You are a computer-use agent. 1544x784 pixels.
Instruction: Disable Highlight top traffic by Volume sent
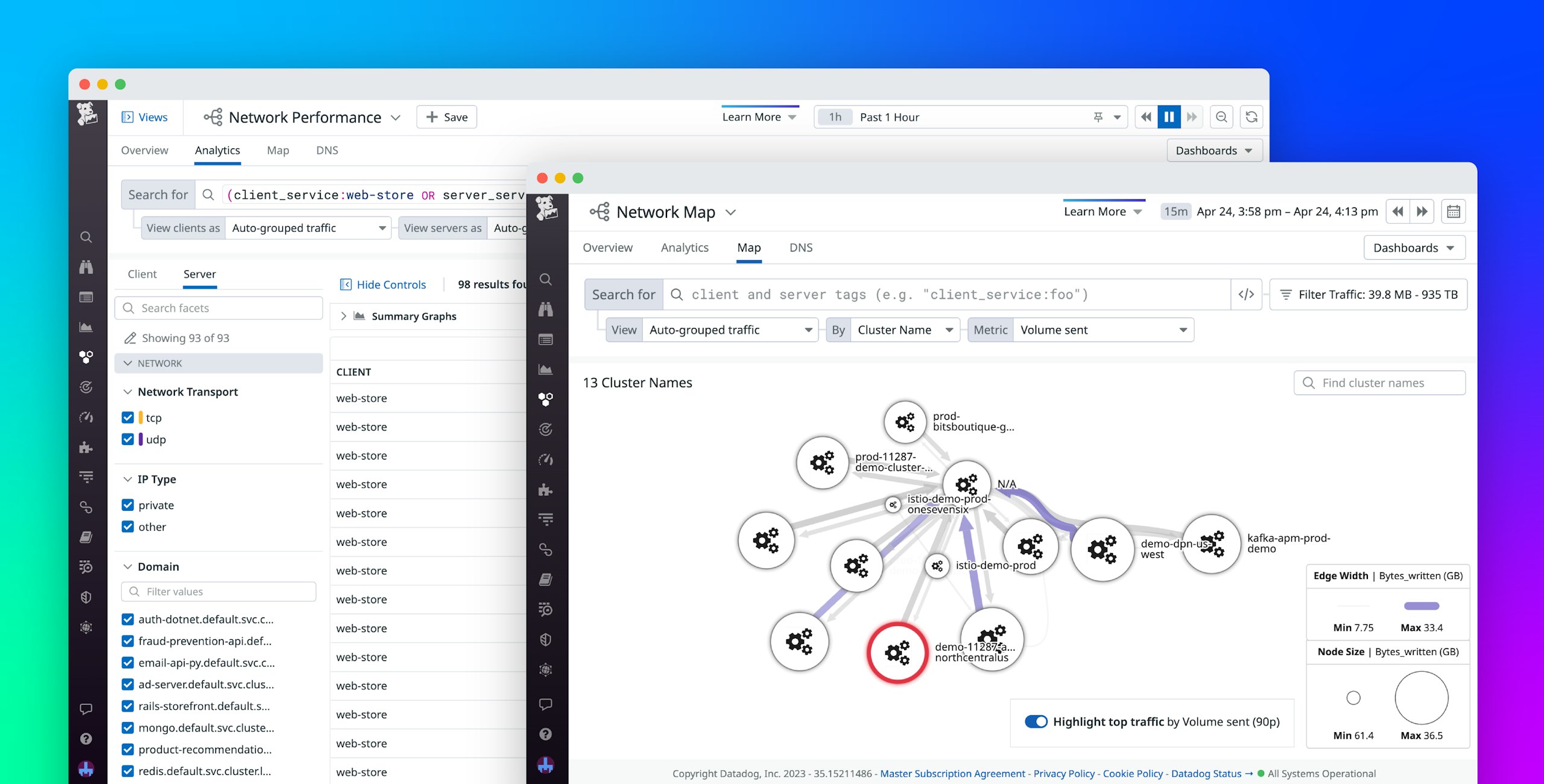1036,721
